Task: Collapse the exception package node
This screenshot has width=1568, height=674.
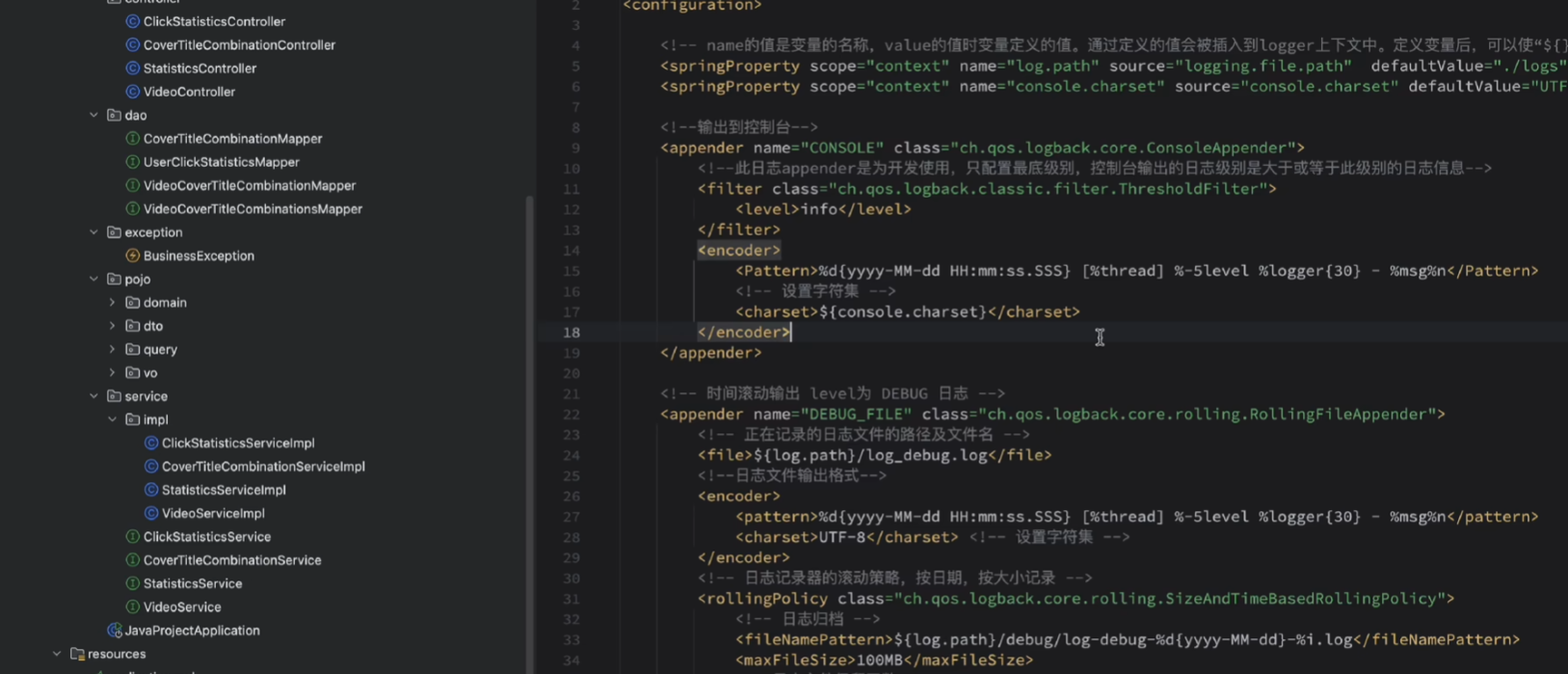Action: (x=93, y=232)
